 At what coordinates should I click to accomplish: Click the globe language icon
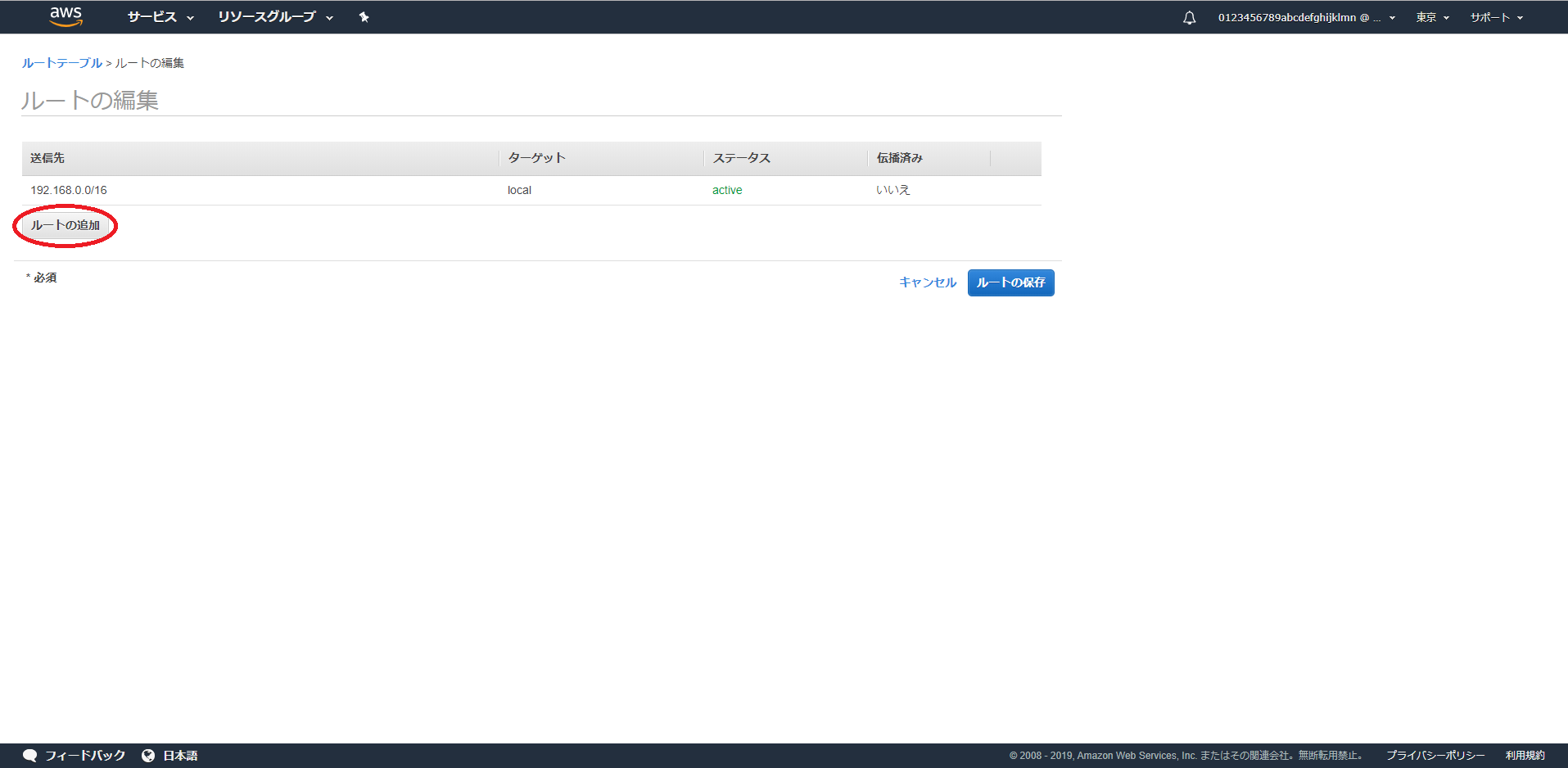pos(148,755)
